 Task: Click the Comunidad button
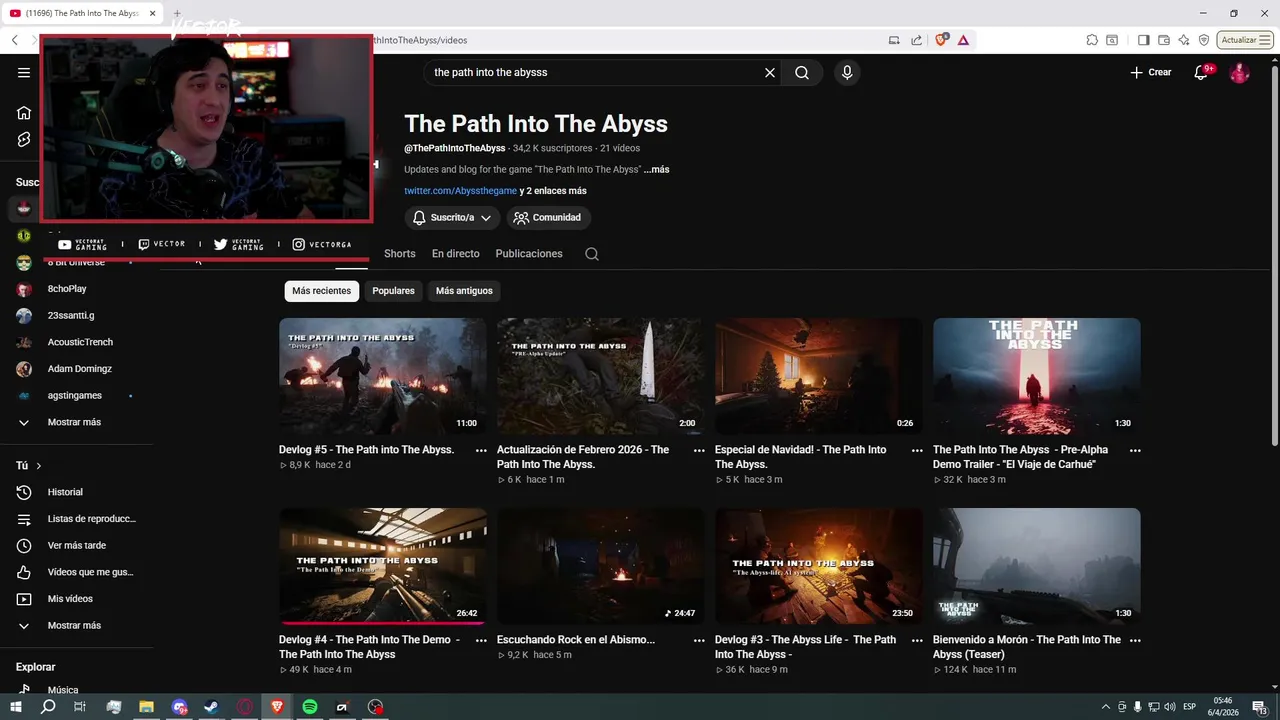(x=547, y=217)
